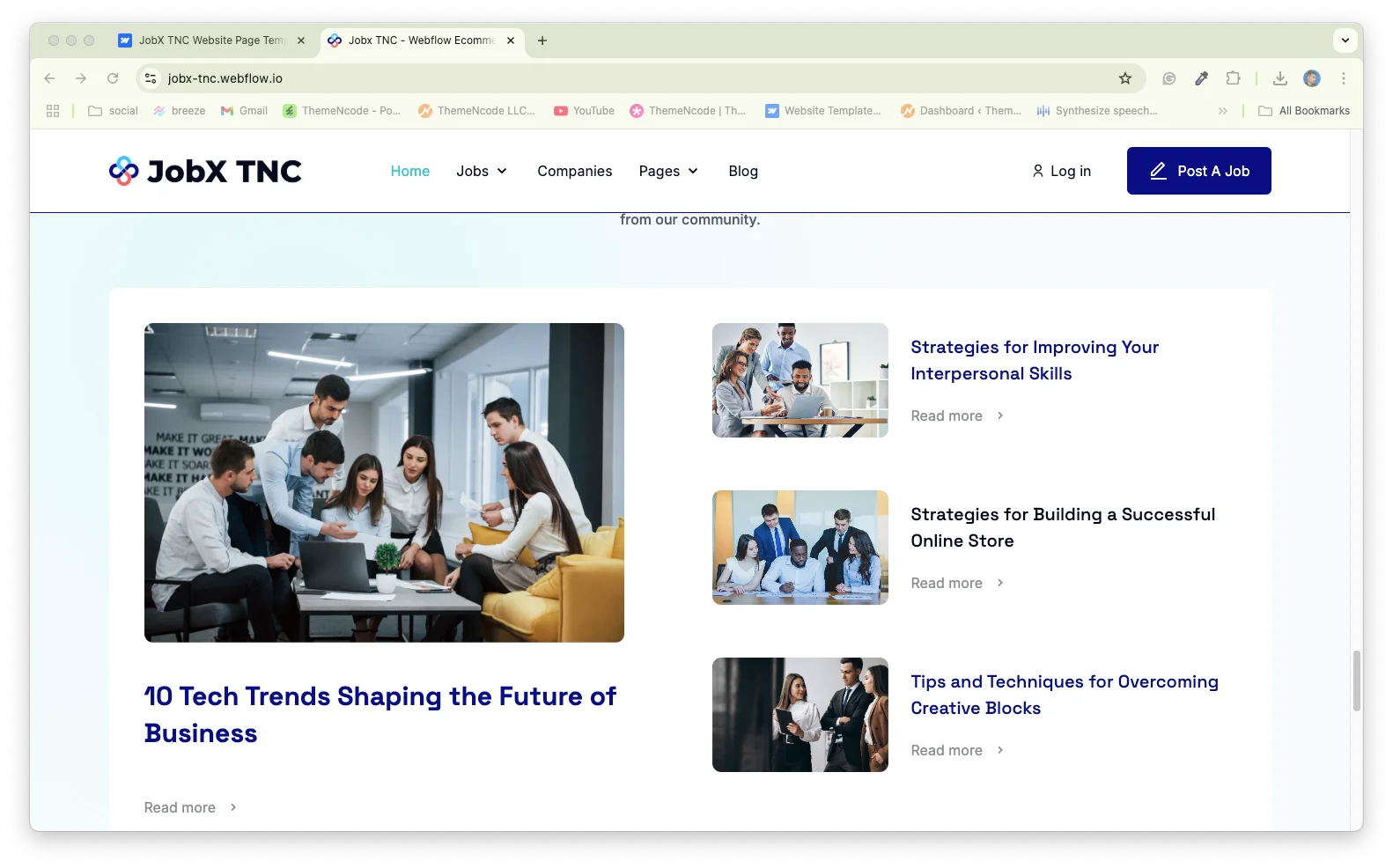Bookmark page with the star icon

coord(1124,78)
